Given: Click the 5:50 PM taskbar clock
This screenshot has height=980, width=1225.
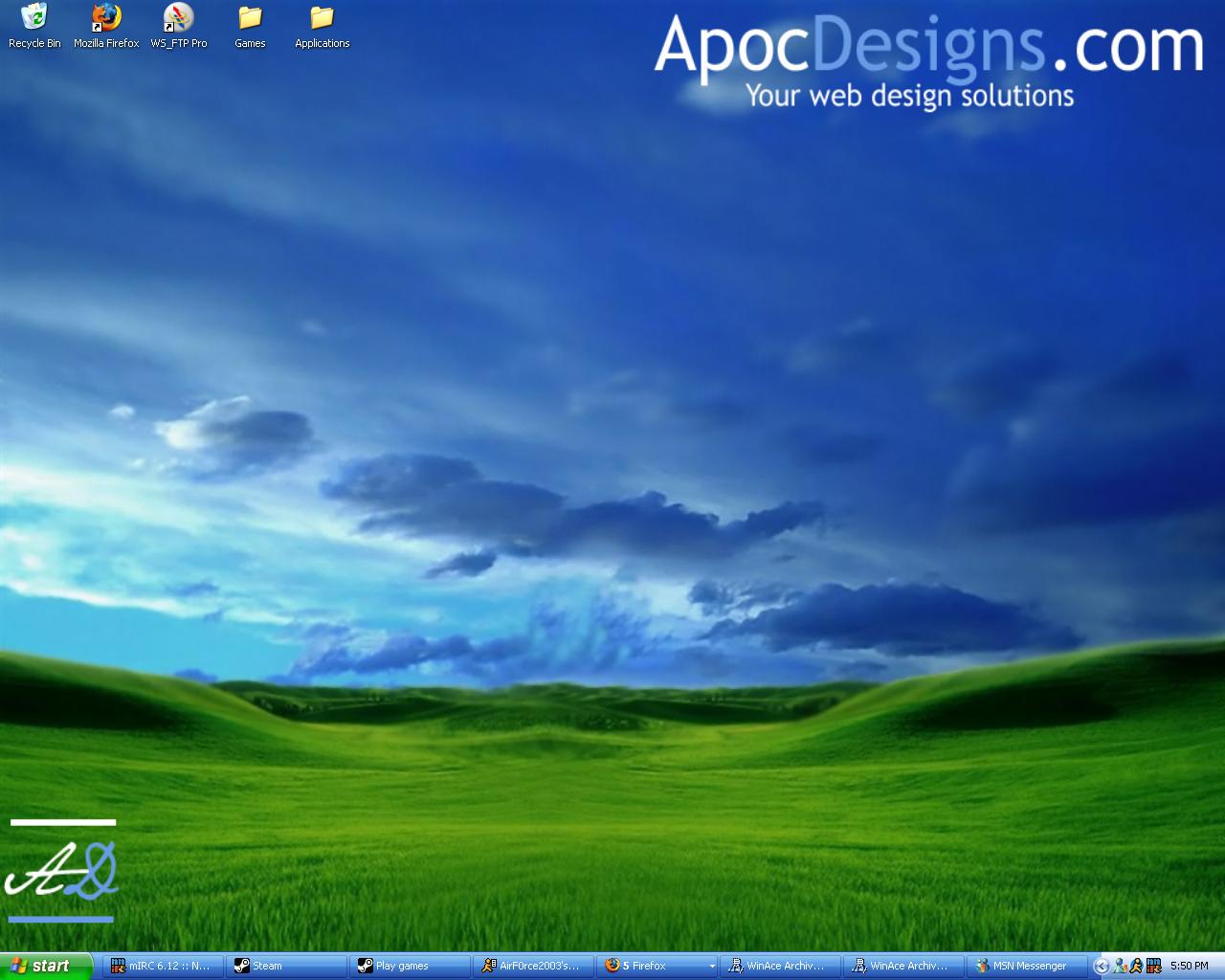Looking at the screenshot, I should point(1189,966).
